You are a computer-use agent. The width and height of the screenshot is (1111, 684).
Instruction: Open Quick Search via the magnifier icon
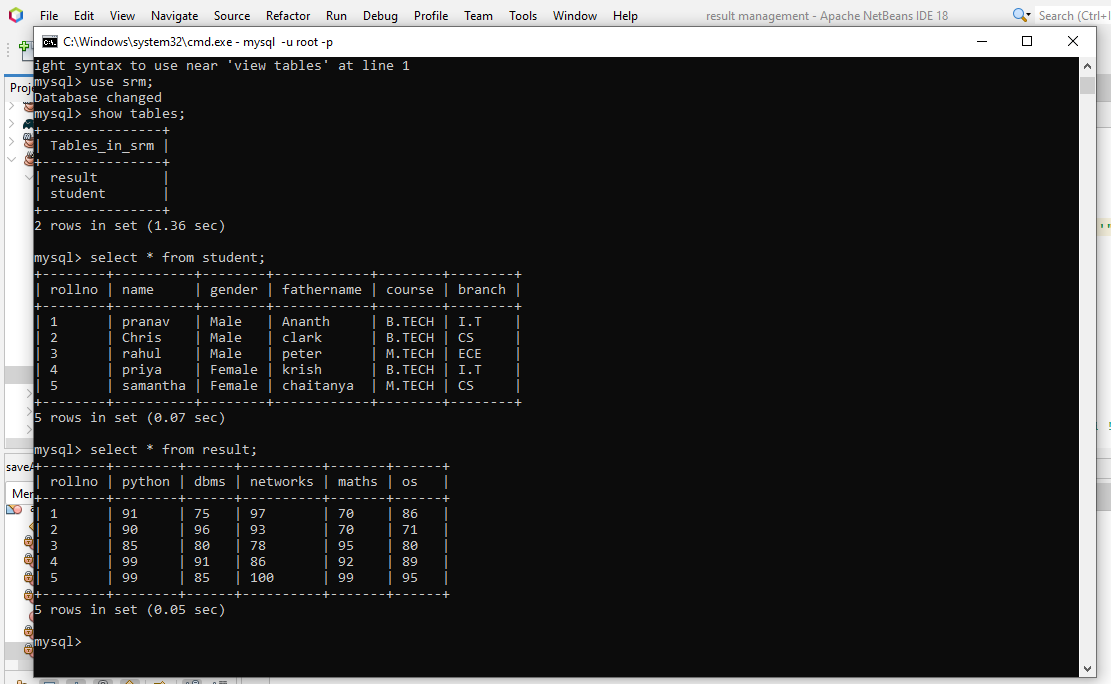coord(1018,13)
